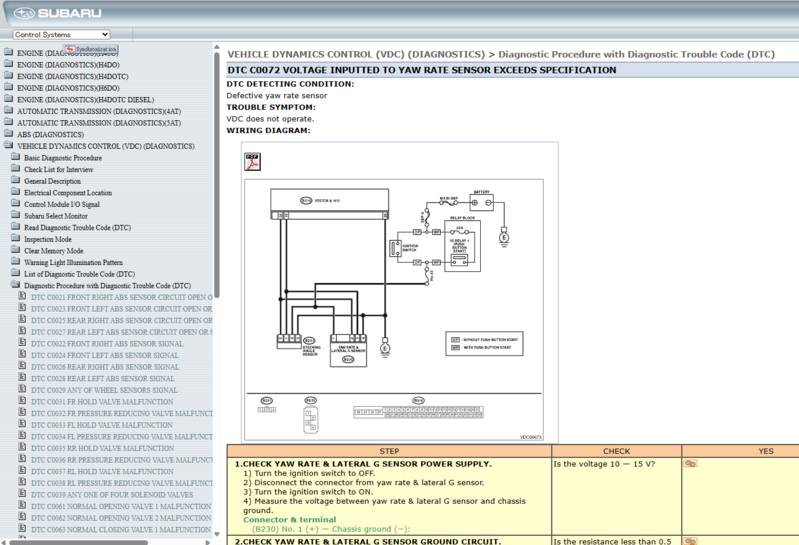Expand ENGINE (DIAGNOSTICS)(H6DO) tree item
The height and width of the screenshot is (545, 799).
pyautogui.click(x=68, y=89)
